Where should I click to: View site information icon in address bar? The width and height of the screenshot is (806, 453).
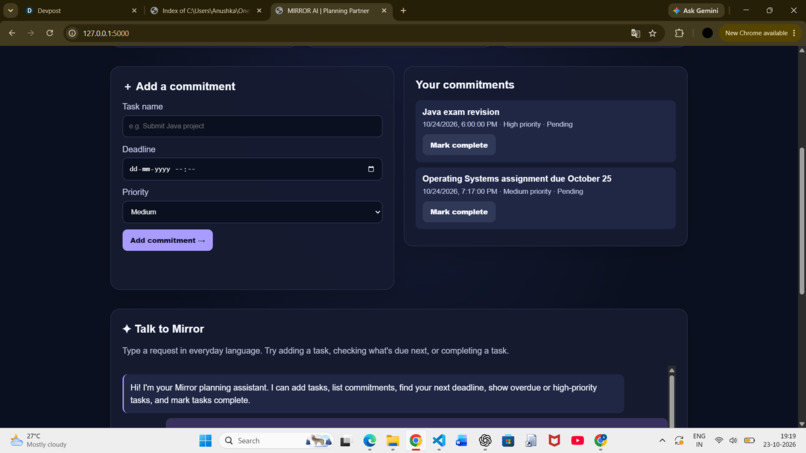[72, 33]
